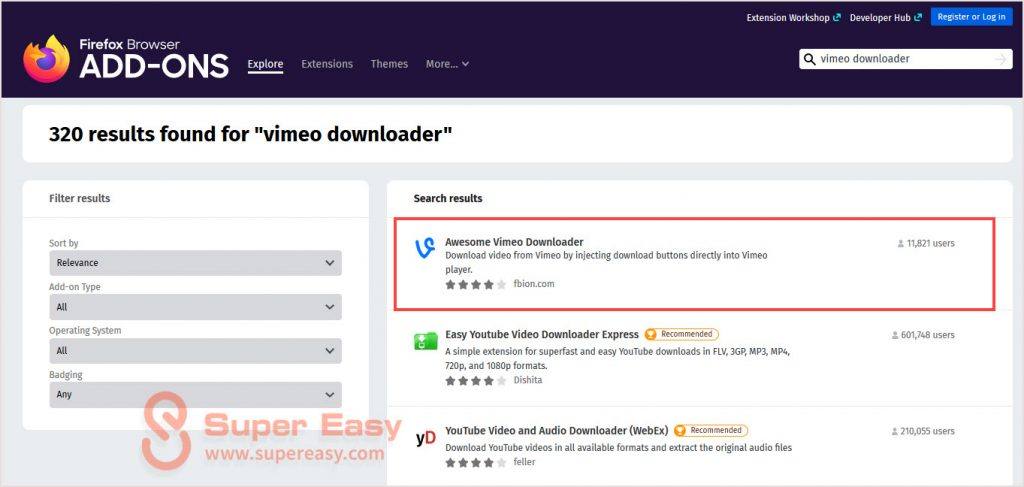Click the Register or Log in button

click(x=971, y=17)
